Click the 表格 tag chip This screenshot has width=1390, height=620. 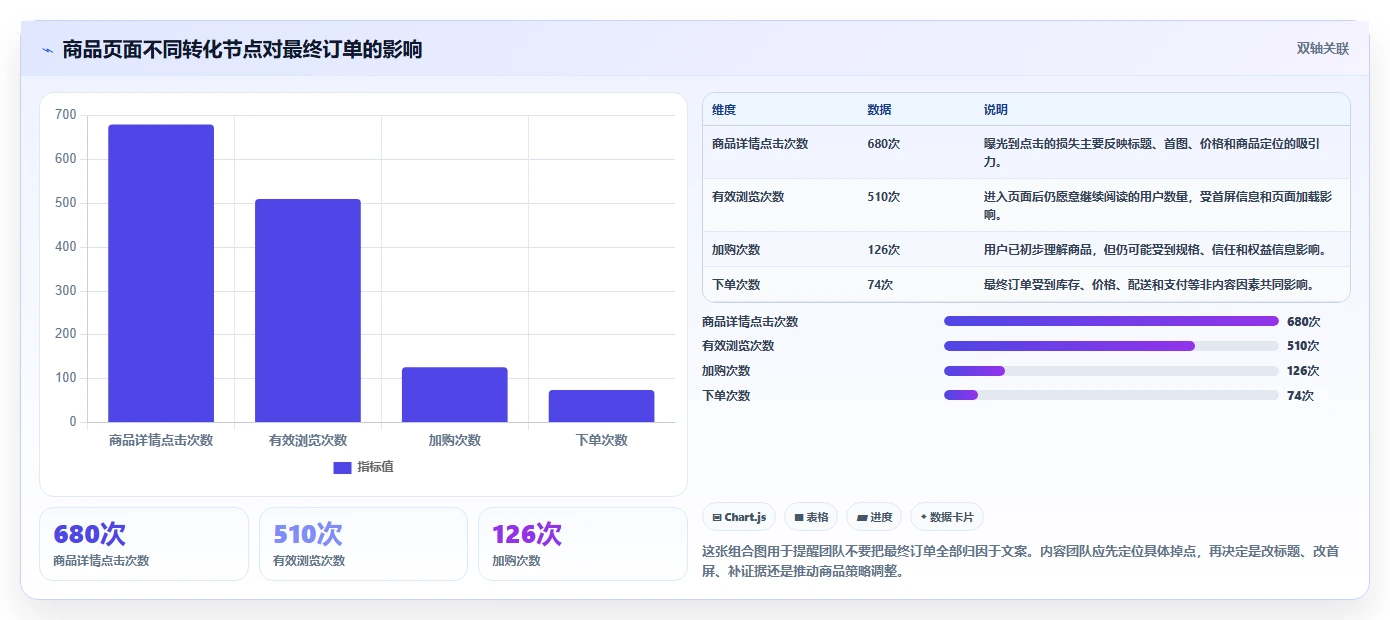811,517
